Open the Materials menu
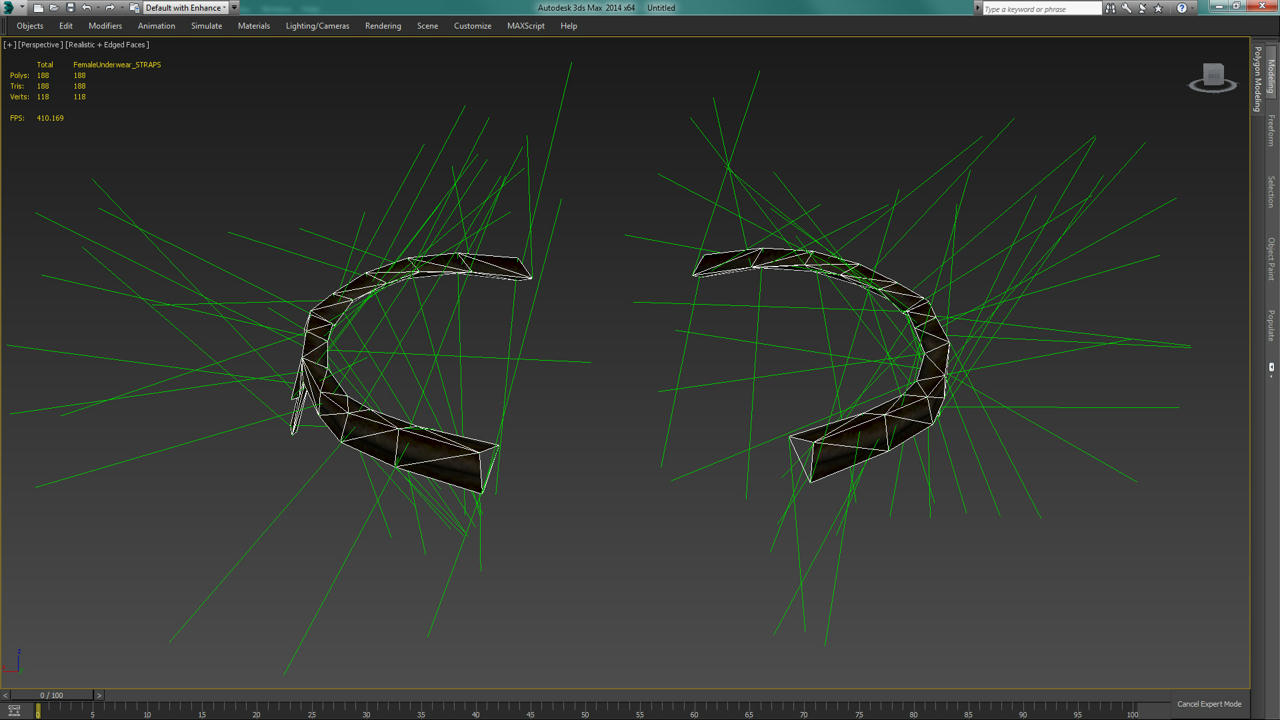 254,26
